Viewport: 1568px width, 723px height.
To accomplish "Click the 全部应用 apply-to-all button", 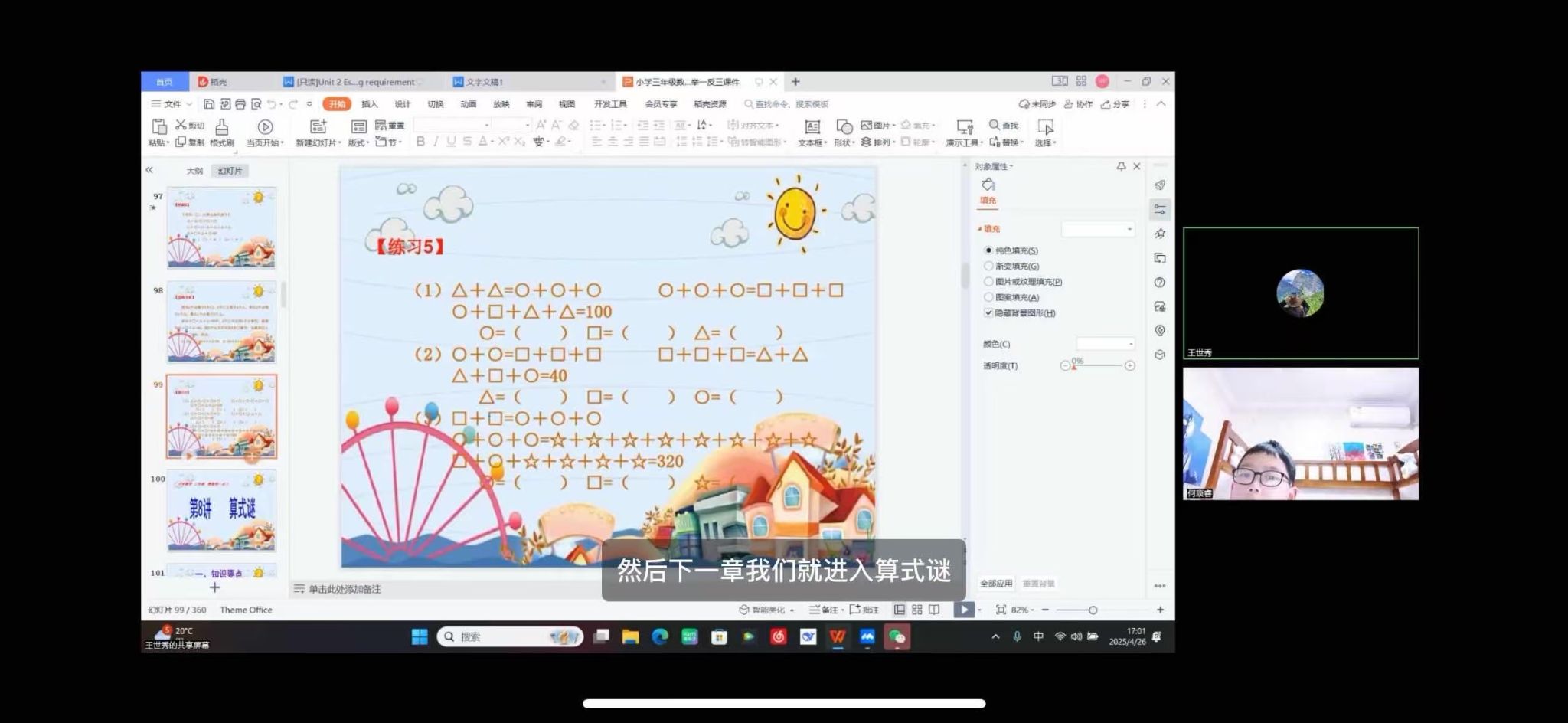I will point(996,584).
